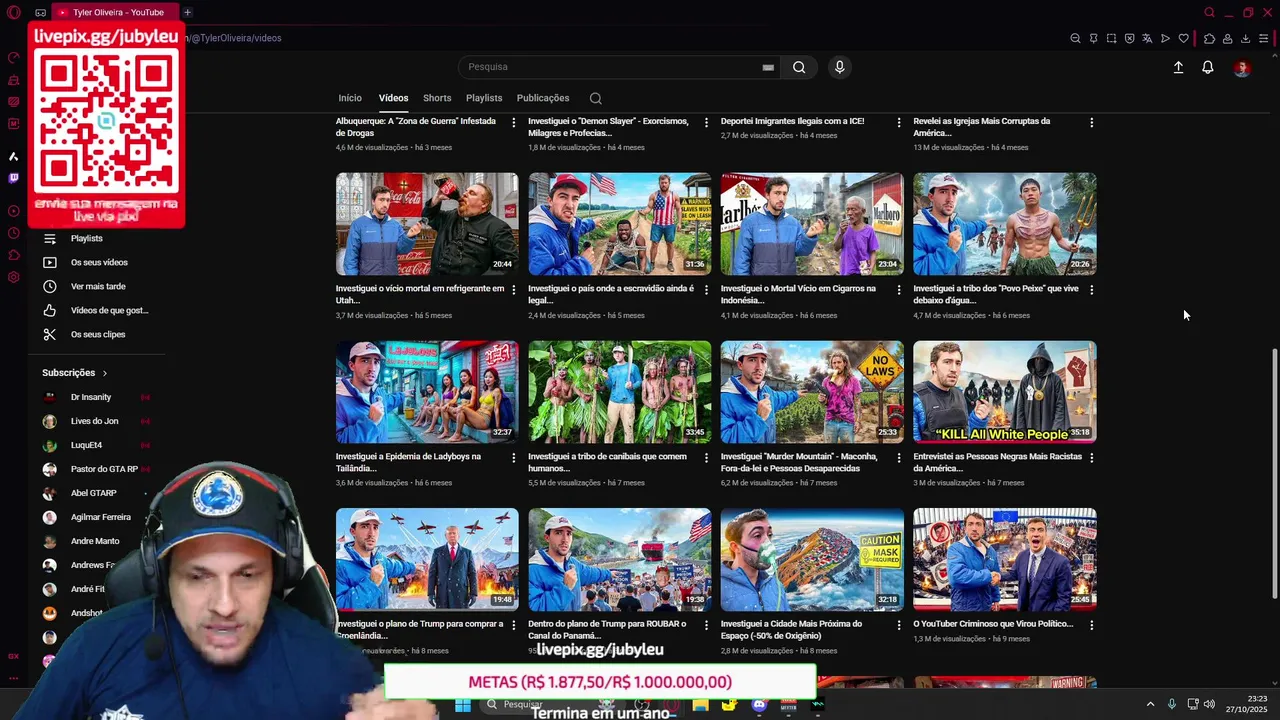1280x720 pixels.
Task: Select the Vídeos channel tab
Action: (x=393, y=98)
